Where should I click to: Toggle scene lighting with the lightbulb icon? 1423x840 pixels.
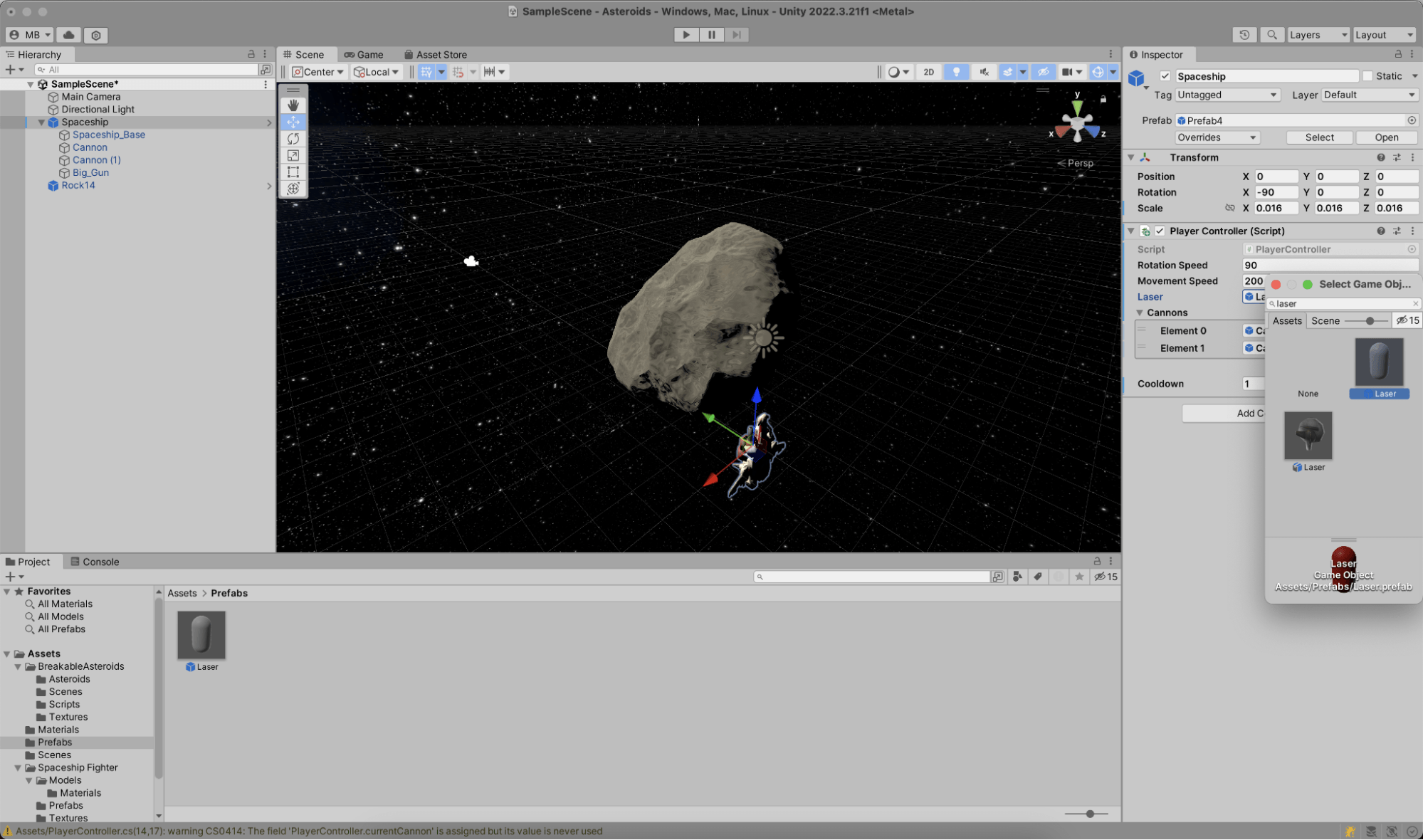tap(956, 71)
